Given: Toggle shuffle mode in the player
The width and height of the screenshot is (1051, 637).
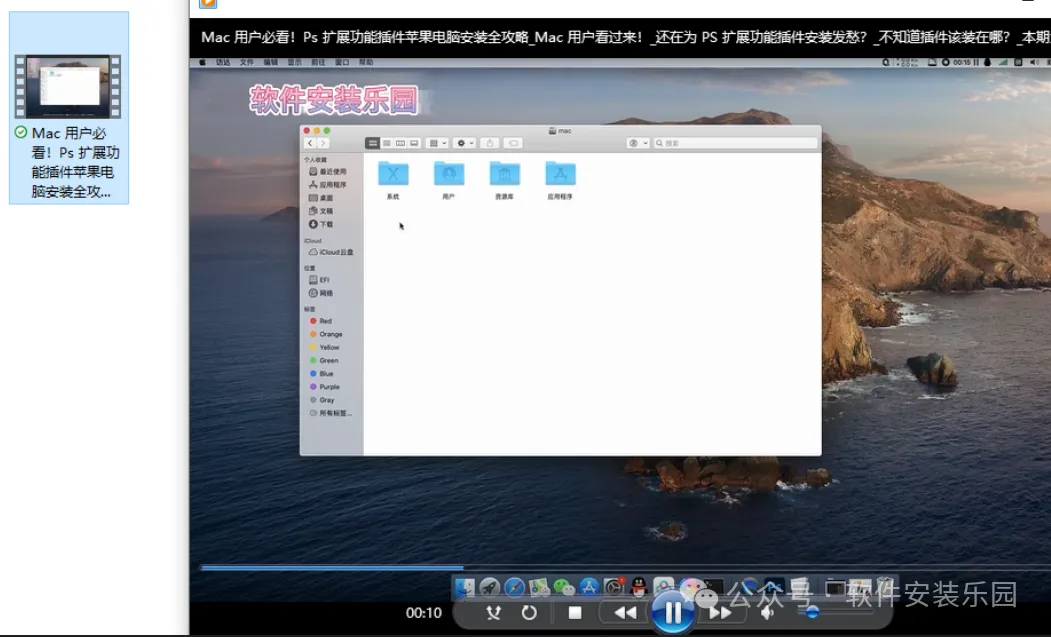Looking at the screenshot, I should point(493,612).
